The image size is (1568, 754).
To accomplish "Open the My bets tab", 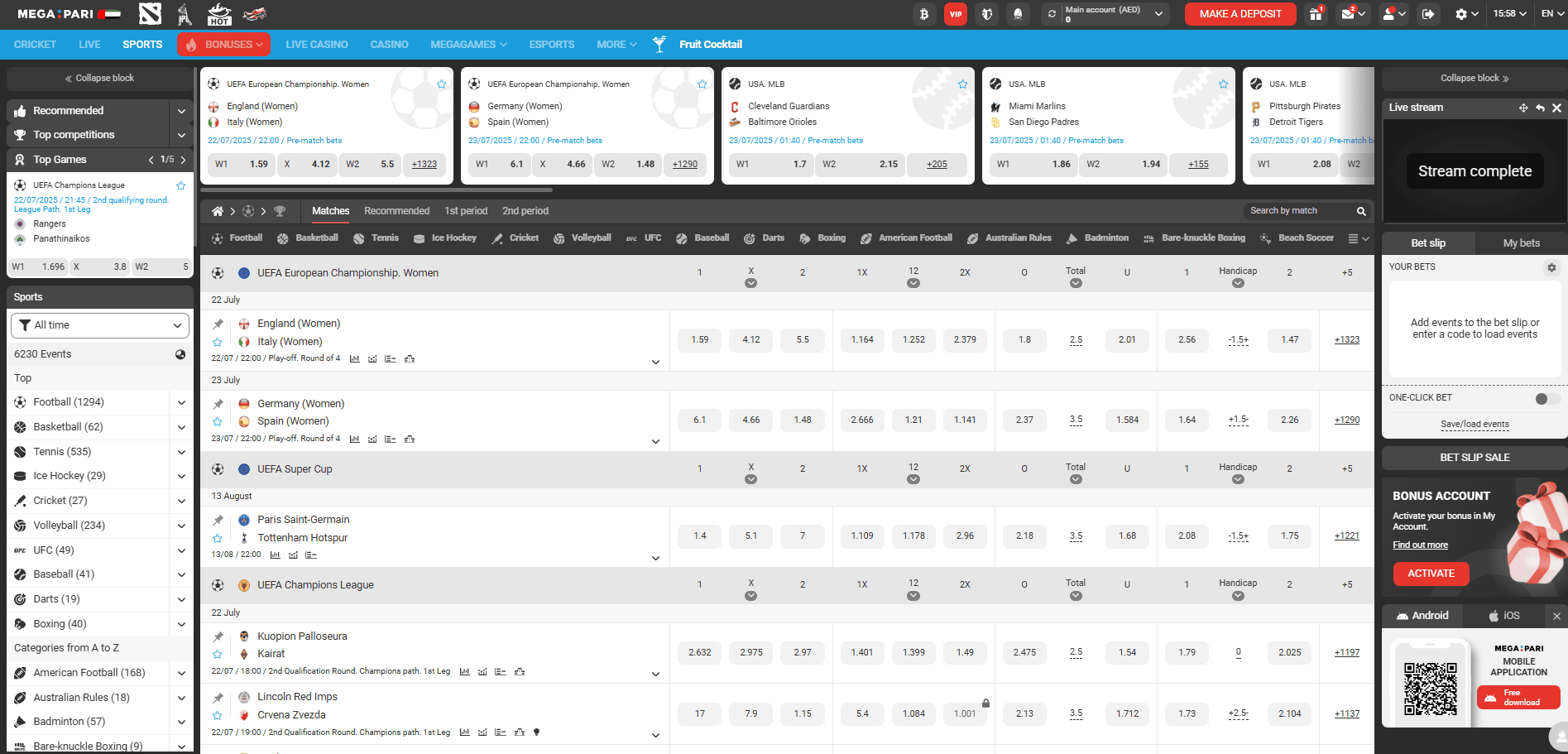I will pos(1521,243).
